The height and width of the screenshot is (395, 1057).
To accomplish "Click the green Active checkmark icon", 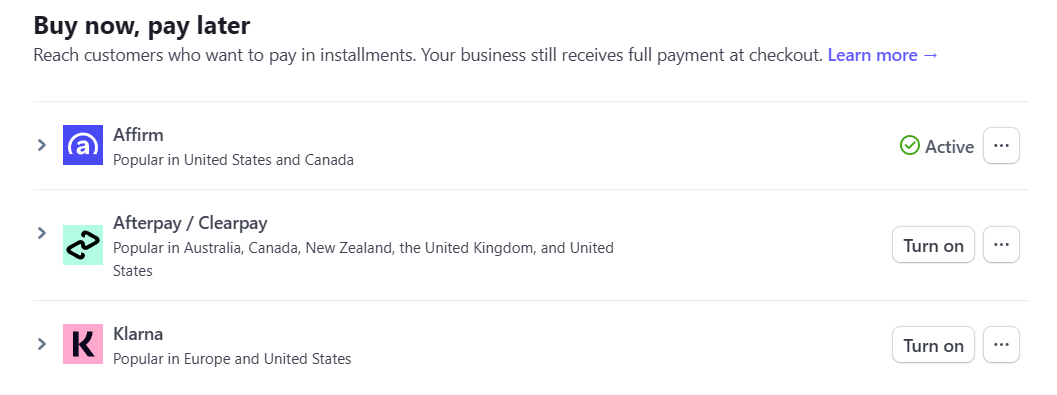I will tap(910, 146).
